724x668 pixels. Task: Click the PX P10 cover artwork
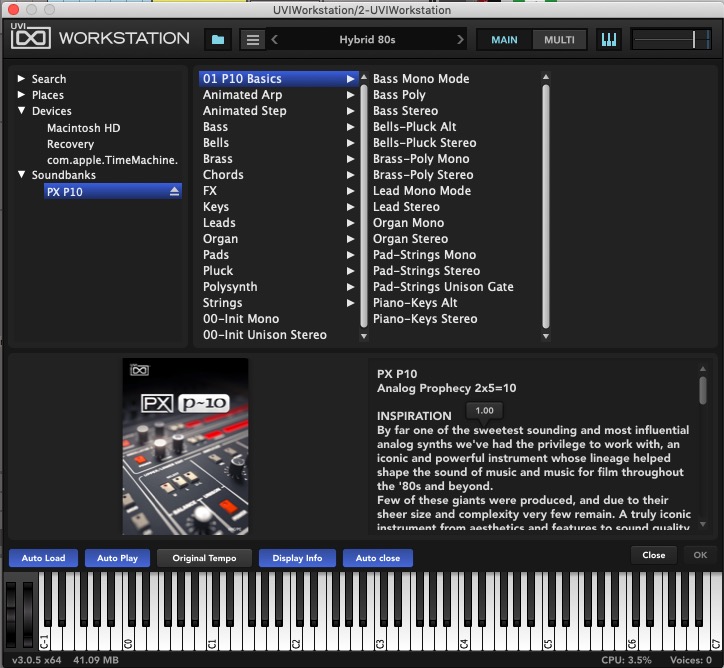click(x=185, y=446)
